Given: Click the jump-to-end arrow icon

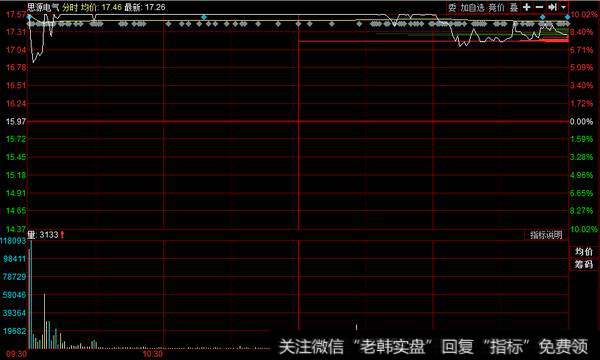Looking at the screenshot, I should [x=552, y=7].
